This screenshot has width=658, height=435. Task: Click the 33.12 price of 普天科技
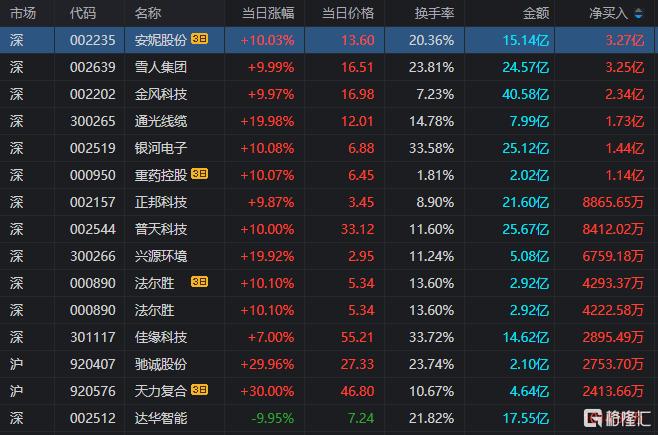[x=356, y=229]
